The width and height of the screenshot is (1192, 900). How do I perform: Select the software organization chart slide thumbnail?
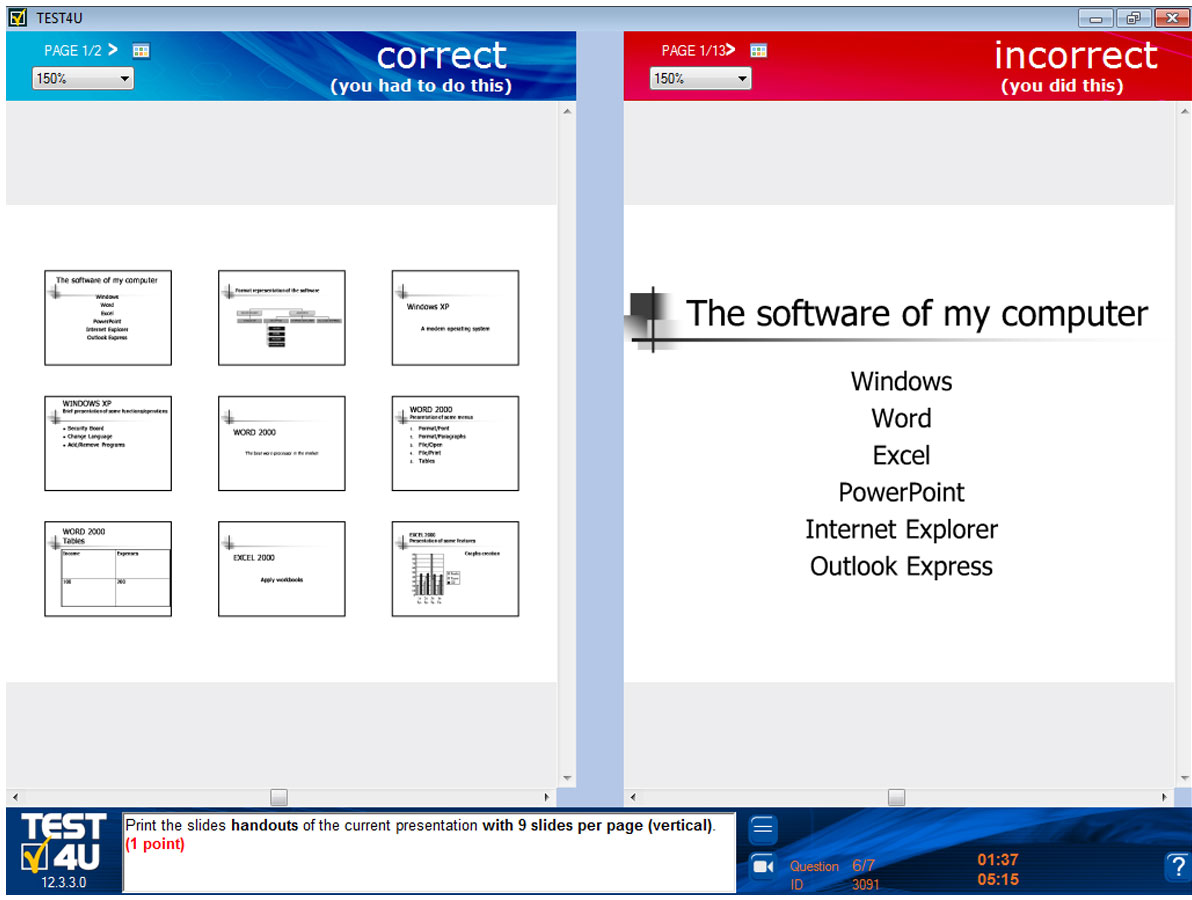[281, 318]
